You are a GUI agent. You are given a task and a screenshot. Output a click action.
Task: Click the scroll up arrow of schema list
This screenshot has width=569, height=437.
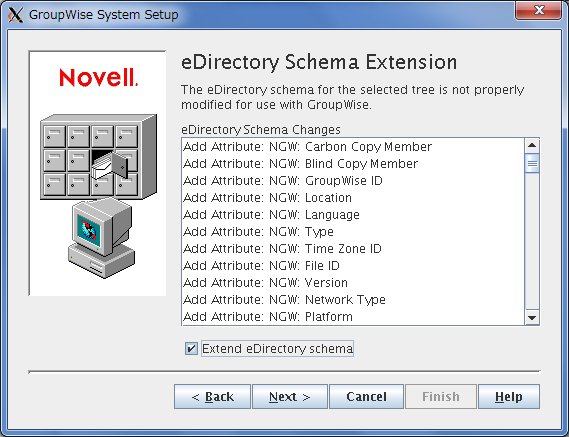click(532, 146)
